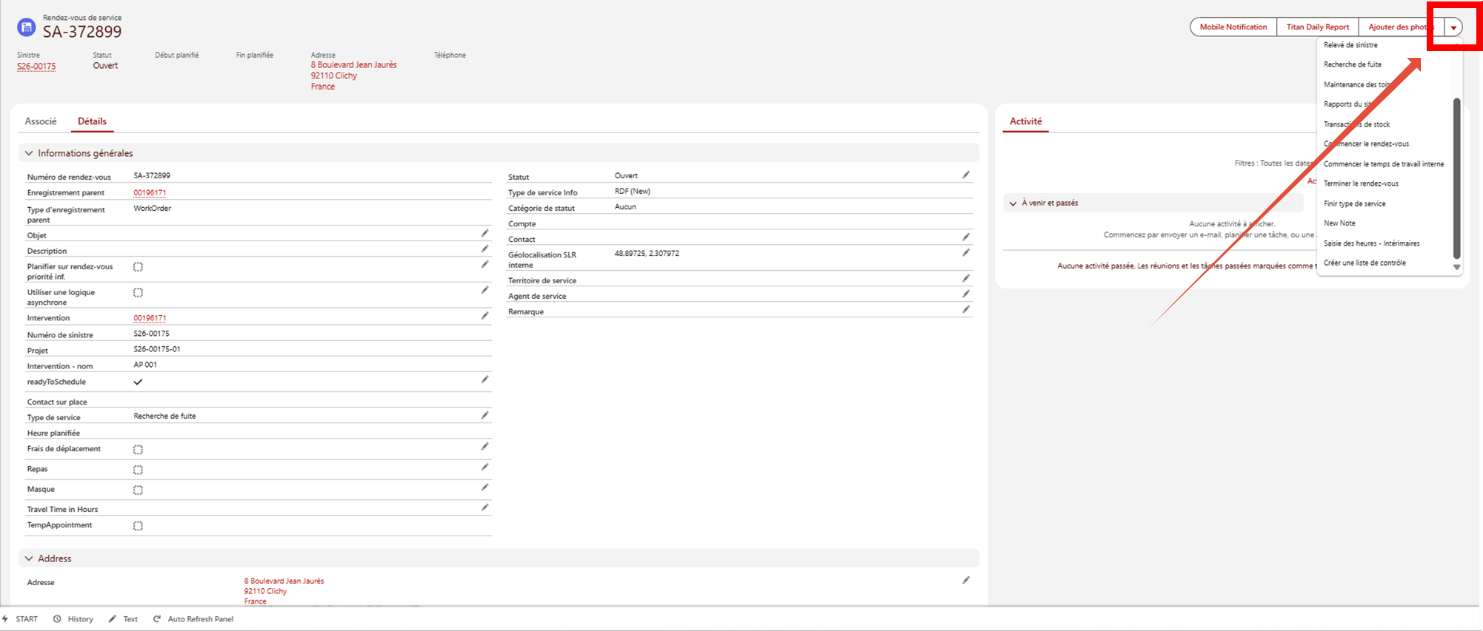1483x631 pixels.
Task: Collapse the À venir et passés section
Action: 1013,203
